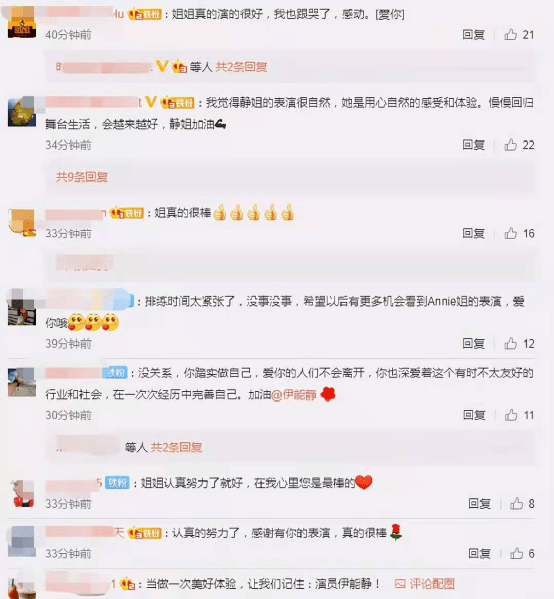554x599 pixels.
Task: Expand the first 共2条回复 reply thread
Action: pyautogui.click(x=241, y=67)
